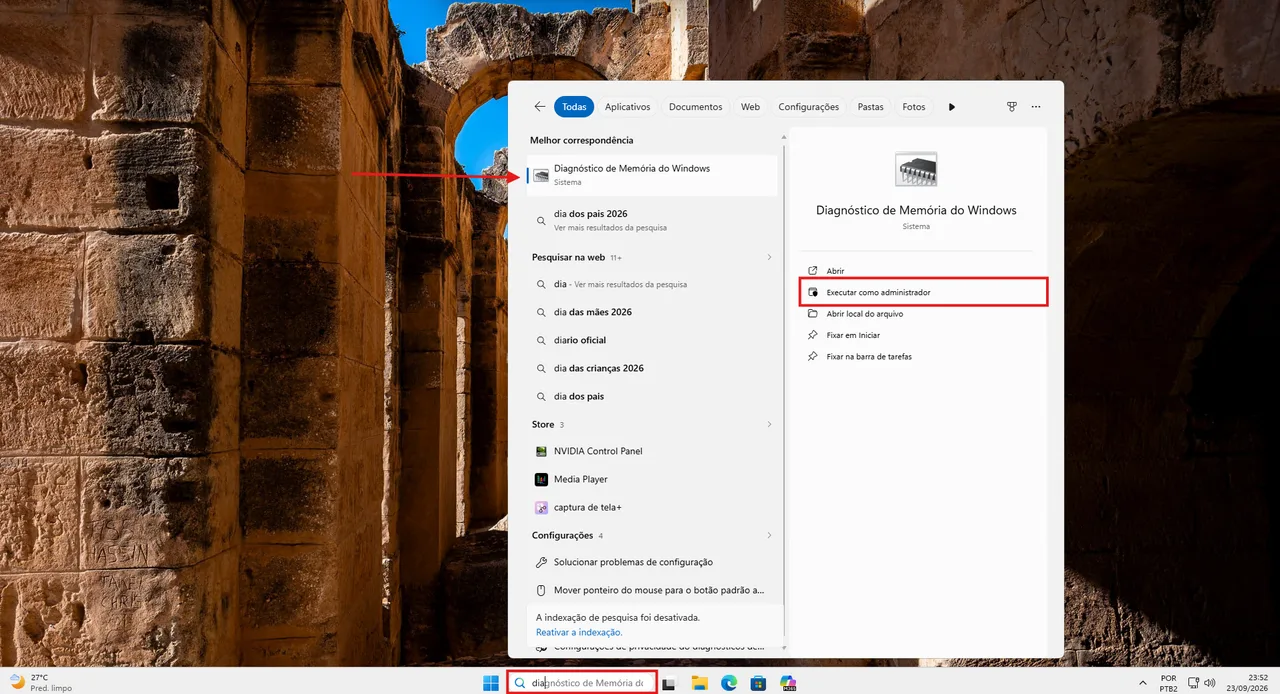
Task: Open Diagnóstico de Memória do Windows result
Action: point(652,175)
